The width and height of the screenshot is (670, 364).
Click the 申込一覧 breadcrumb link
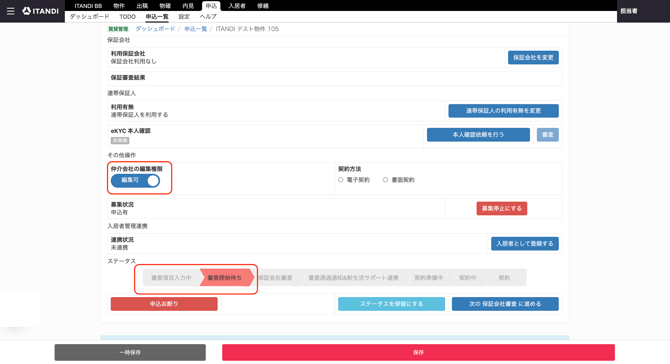[x=195, y=29]
